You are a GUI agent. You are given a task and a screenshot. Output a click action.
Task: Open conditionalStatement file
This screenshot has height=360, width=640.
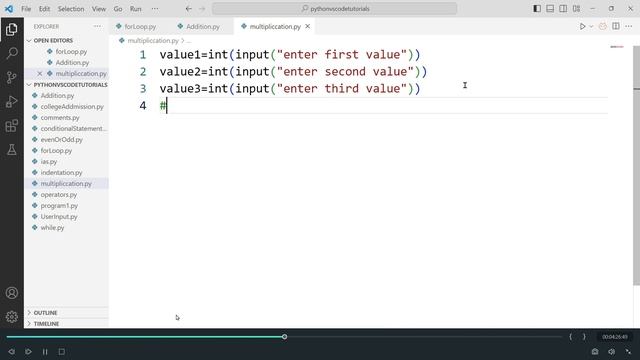click(73, 129)
